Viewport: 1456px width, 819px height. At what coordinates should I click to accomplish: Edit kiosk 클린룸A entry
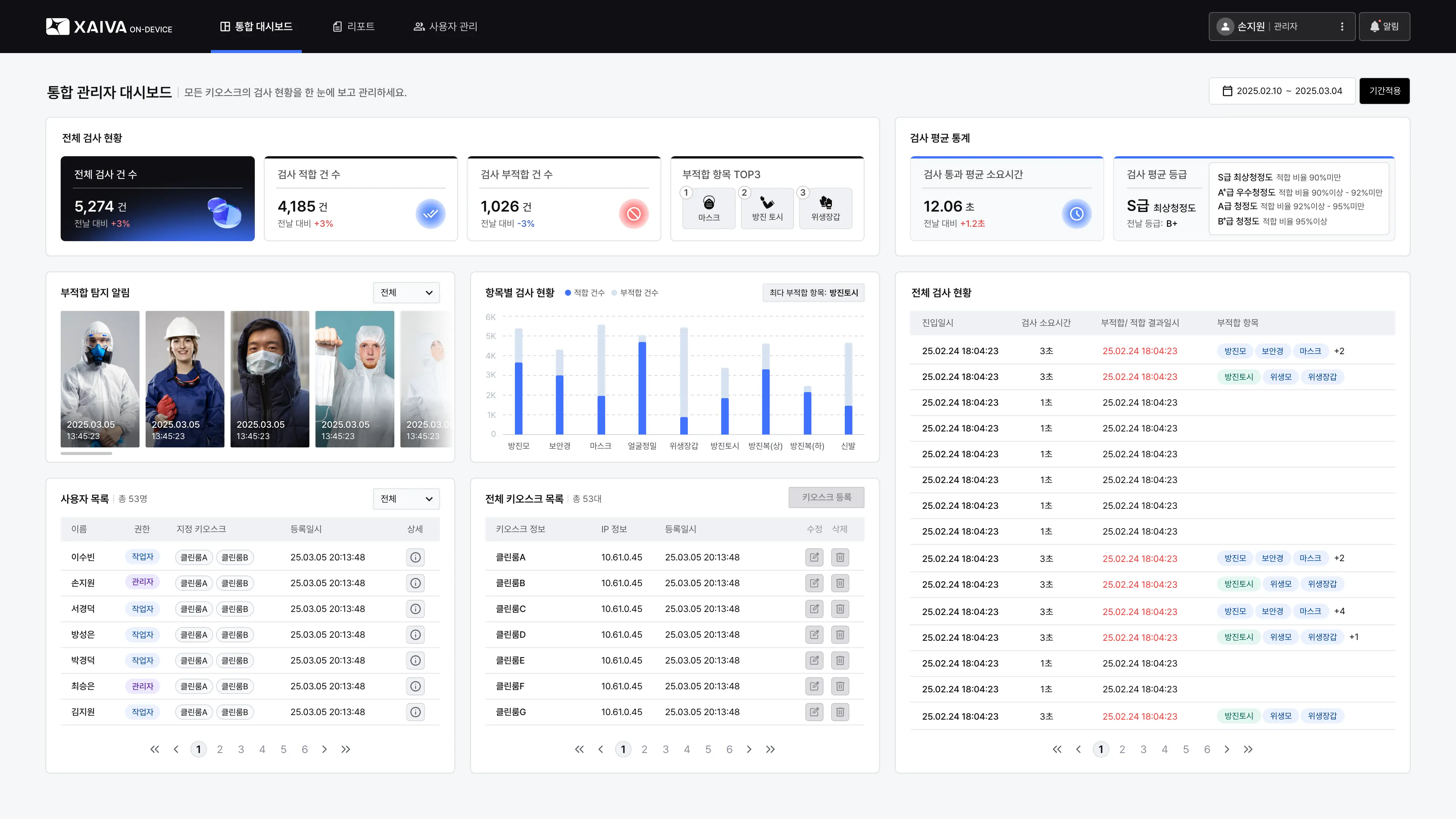[x=814, y=557]
